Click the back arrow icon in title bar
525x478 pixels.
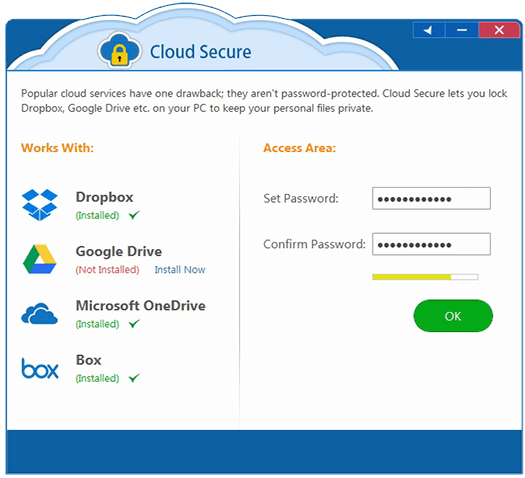tap(429, 30)
